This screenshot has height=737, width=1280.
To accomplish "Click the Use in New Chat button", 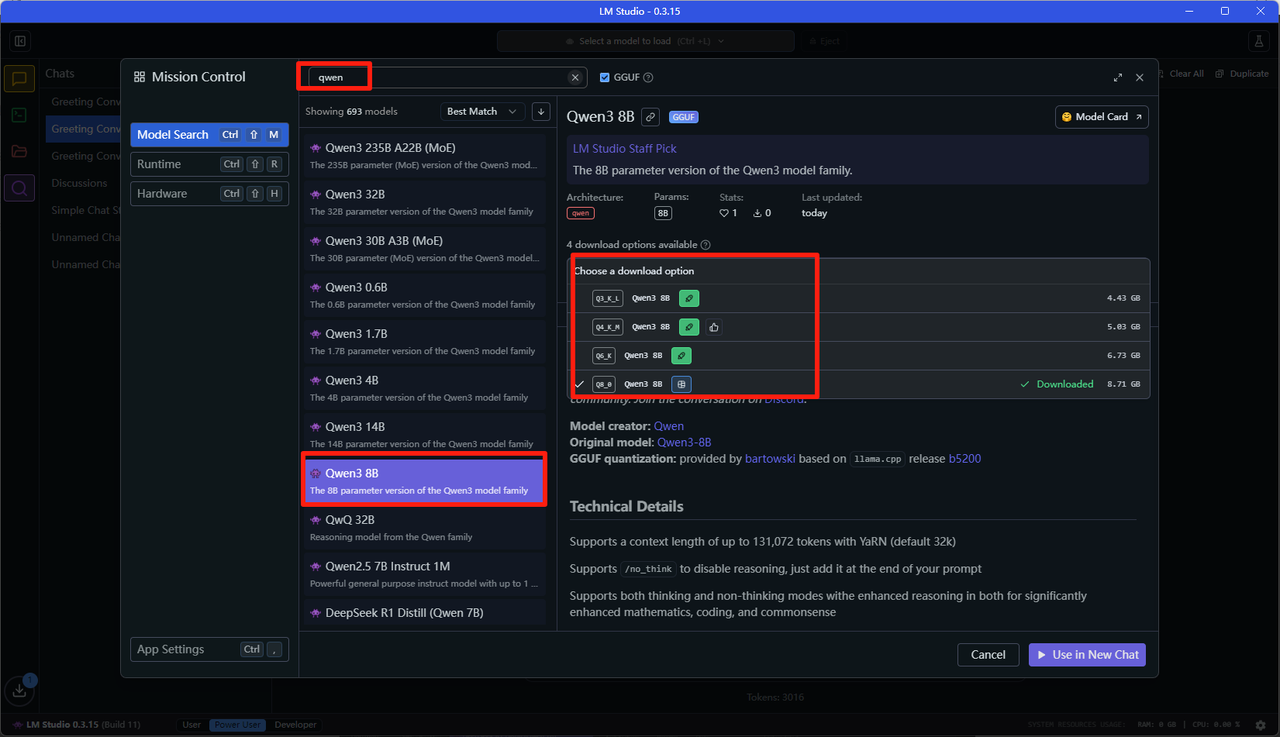I will [1087, 655].
